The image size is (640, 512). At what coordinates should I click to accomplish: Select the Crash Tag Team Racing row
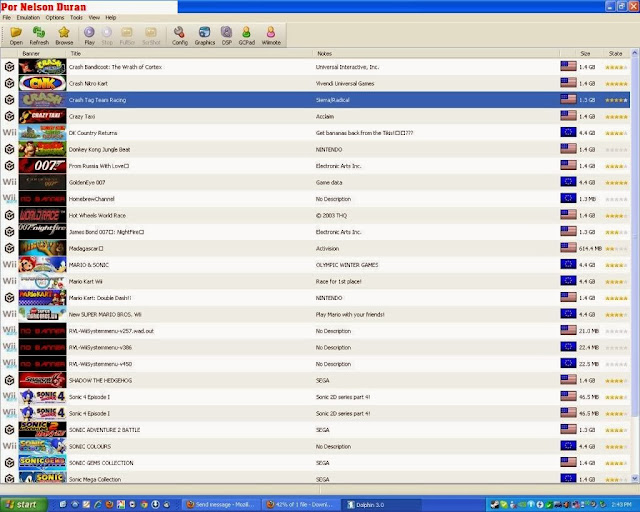click(x=315, y=100)
